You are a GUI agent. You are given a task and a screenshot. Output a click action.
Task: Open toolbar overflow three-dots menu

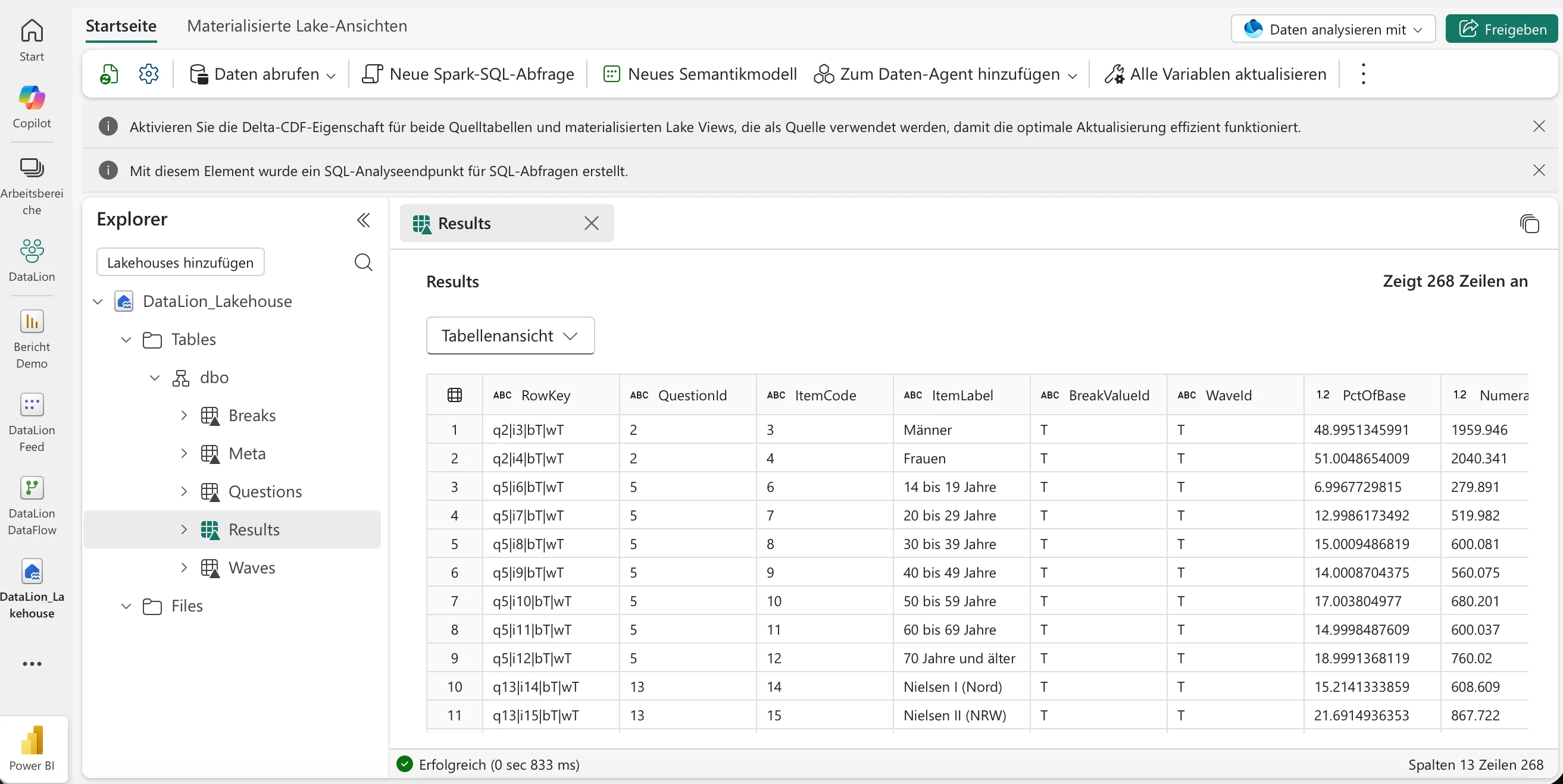pyautogui.click(x=1364, y=74)
